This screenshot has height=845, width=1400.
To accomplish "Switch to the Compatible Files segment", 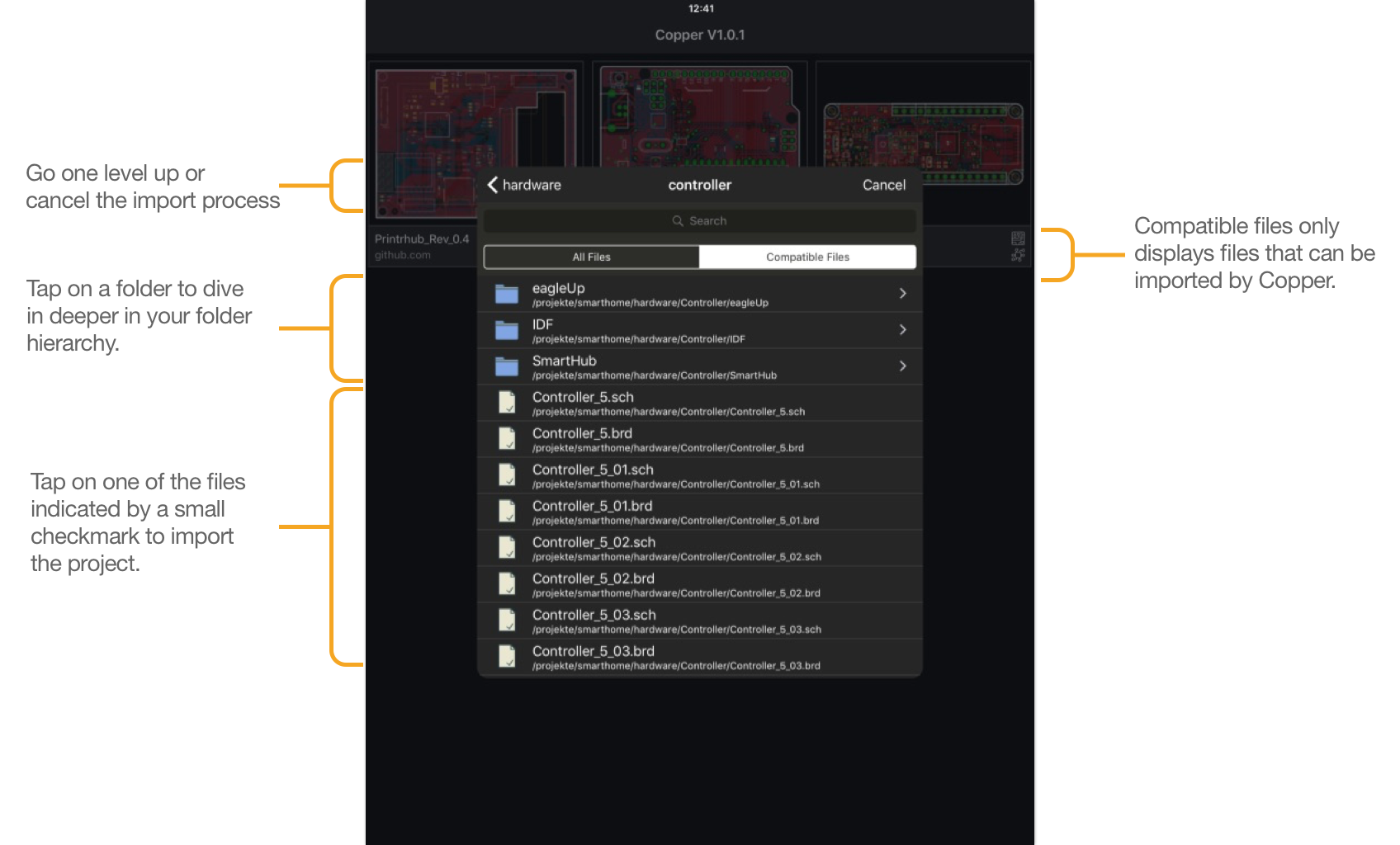I will (x=807, y=257).
